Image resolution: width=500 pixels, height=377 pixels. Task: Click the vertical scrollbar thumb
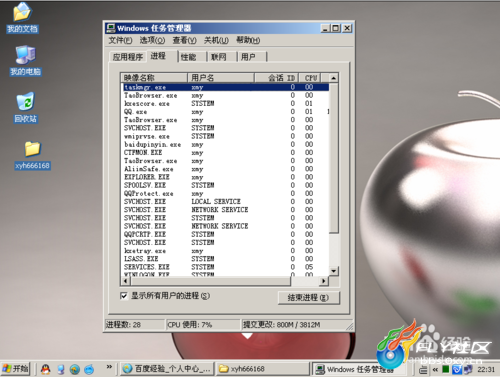[x=334, y=157]
